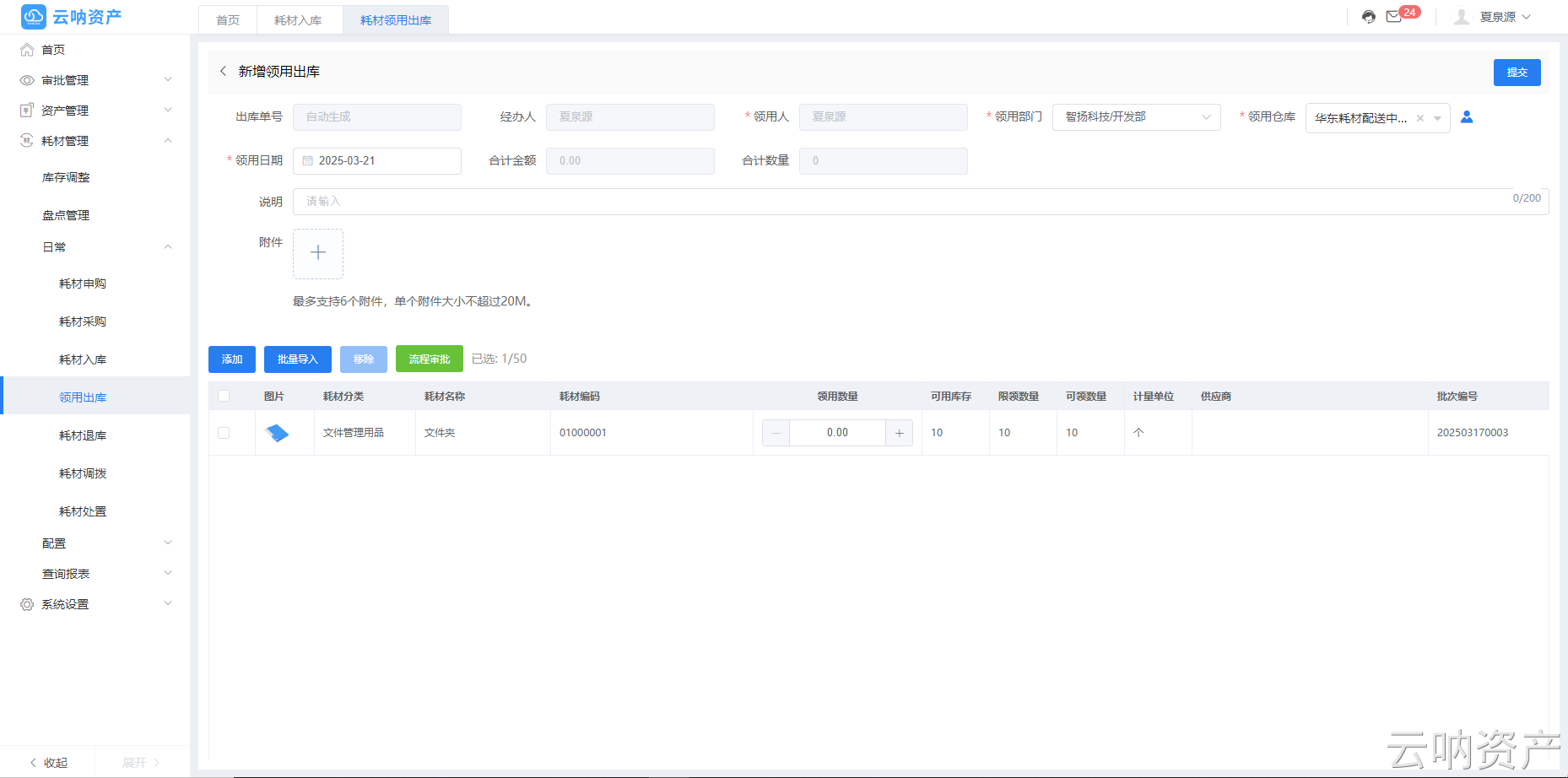
Task: Click the 资产管理 sidebar icon
Action: click(27, 111)
